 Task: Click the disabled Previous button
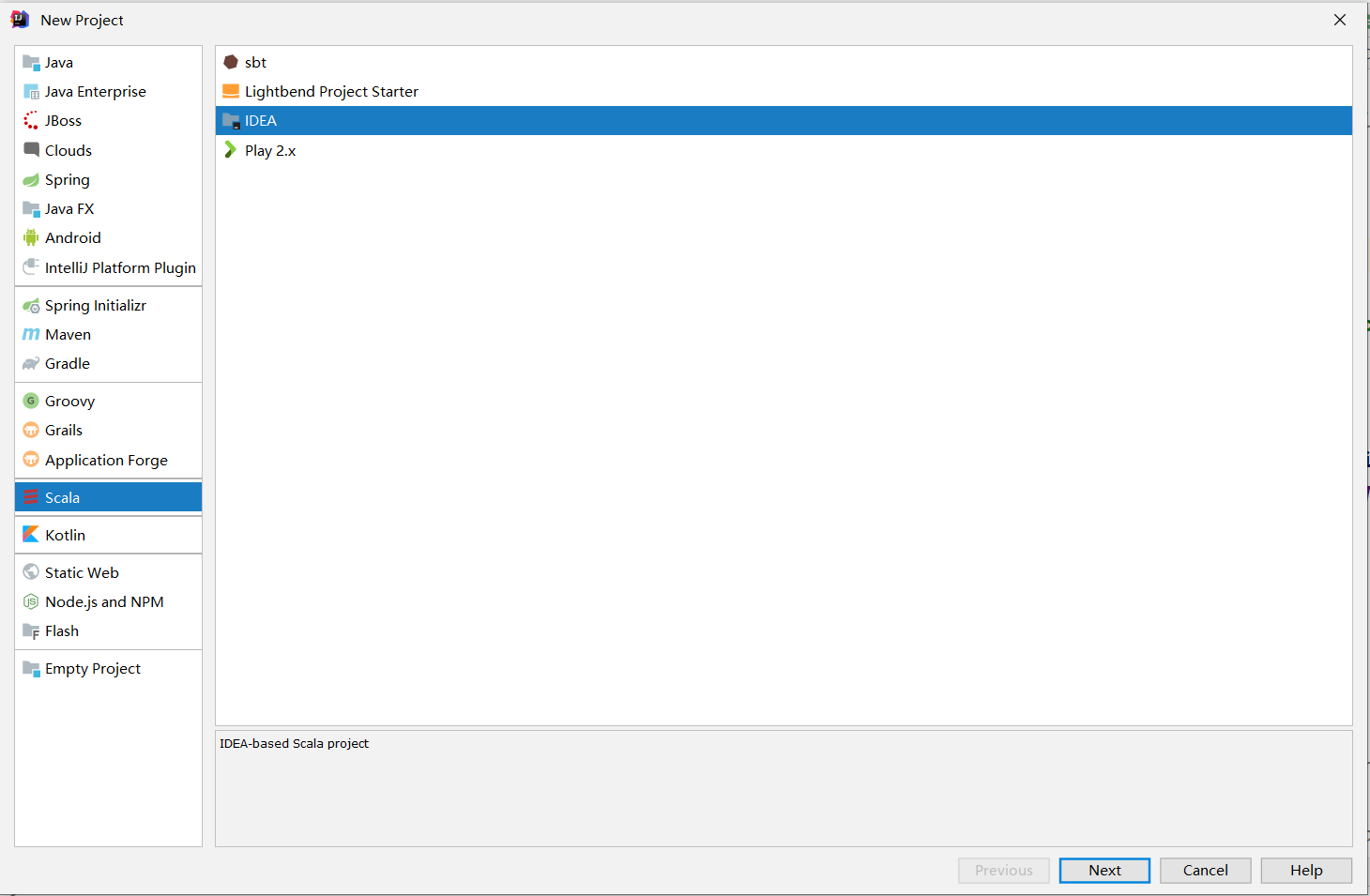pyautogui.click(x=1004, y=871)
